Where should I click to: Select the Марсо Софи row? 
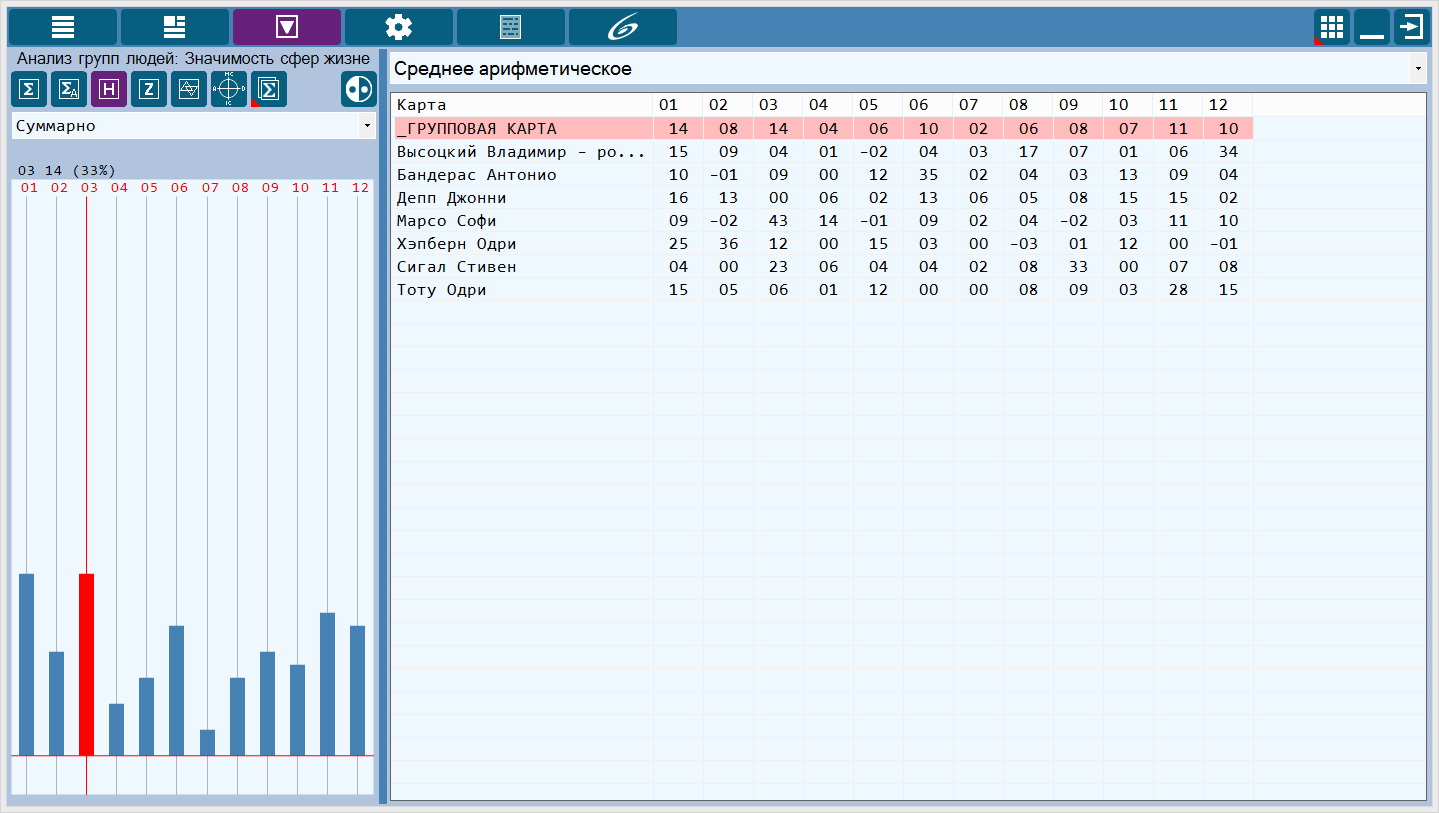[822, 221]
